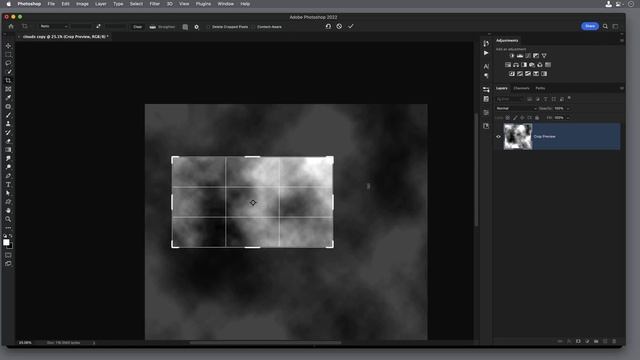Open the Actions play panel icon
The height and width of the screenshot is (360, 640).
pos(486,53)
